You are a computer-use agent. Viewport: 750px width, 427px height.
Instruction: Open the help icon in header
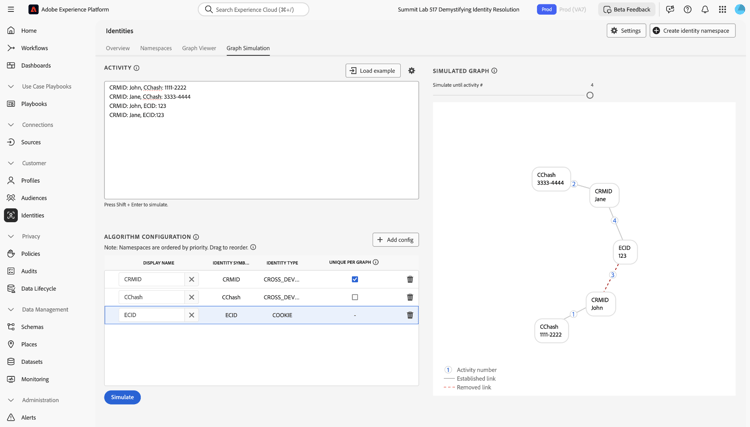[x=687, y=10]
